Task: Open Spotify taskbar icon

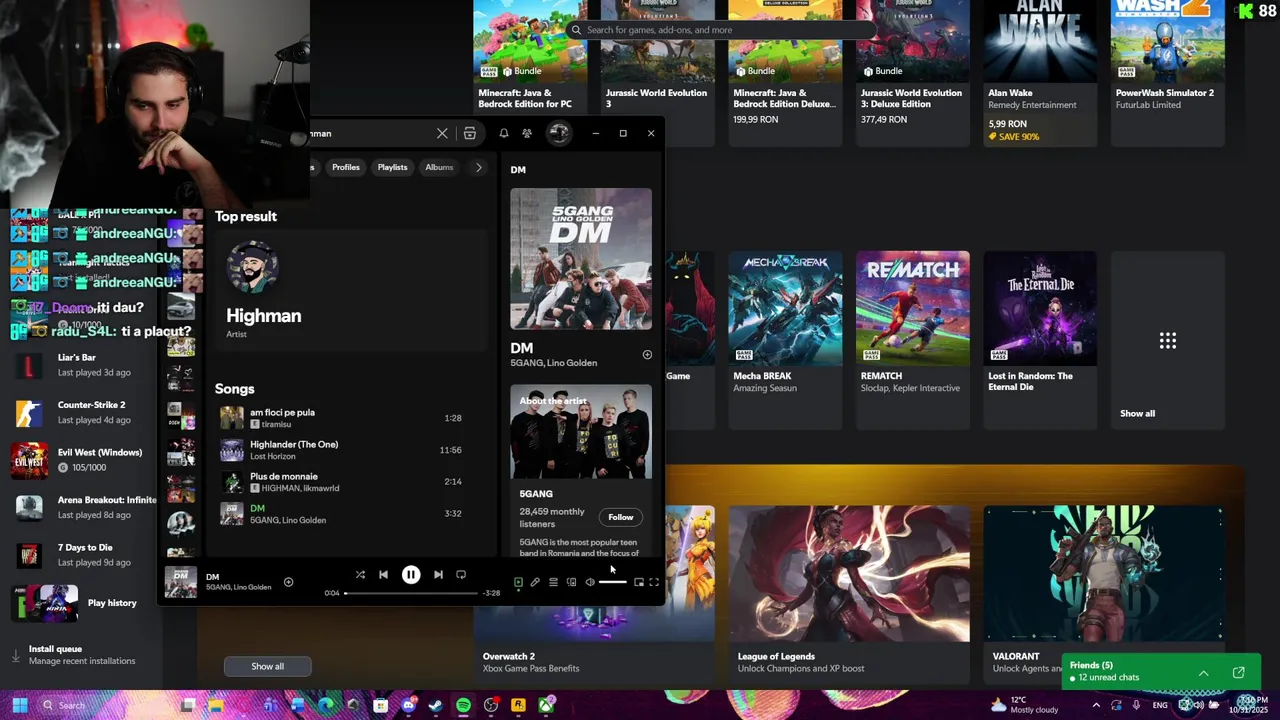Action: 463,705
